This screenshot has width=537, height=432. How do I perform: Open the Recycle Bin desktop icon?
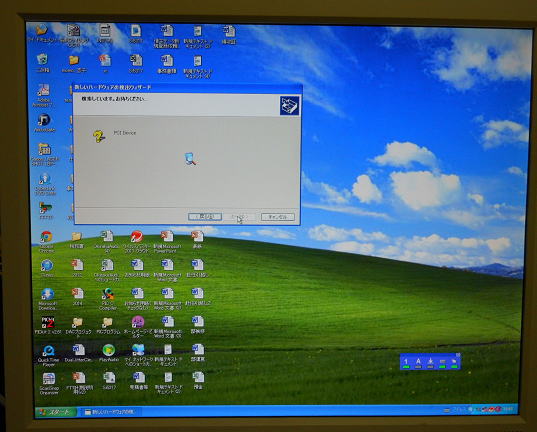coord(42,60)
